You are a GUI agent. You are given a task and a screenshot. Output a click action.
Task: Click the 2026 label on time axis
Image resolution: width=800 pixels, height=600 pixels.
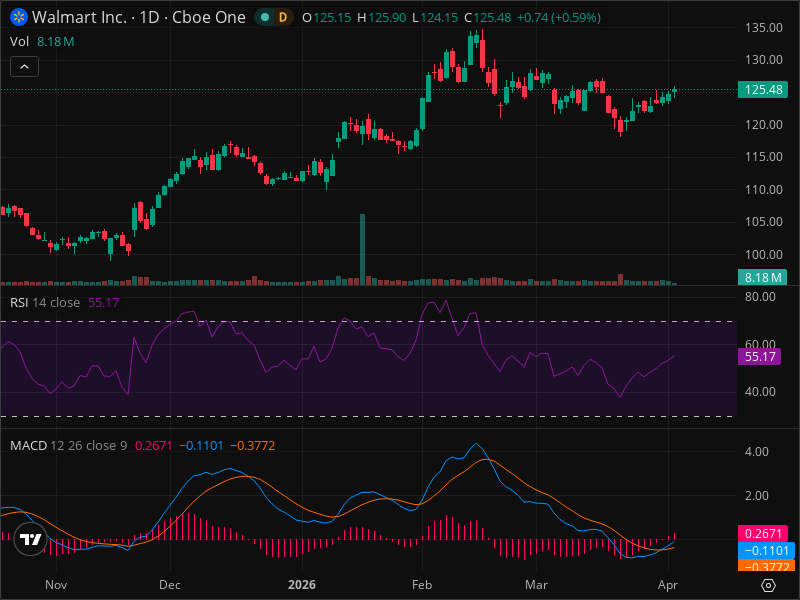302,585
